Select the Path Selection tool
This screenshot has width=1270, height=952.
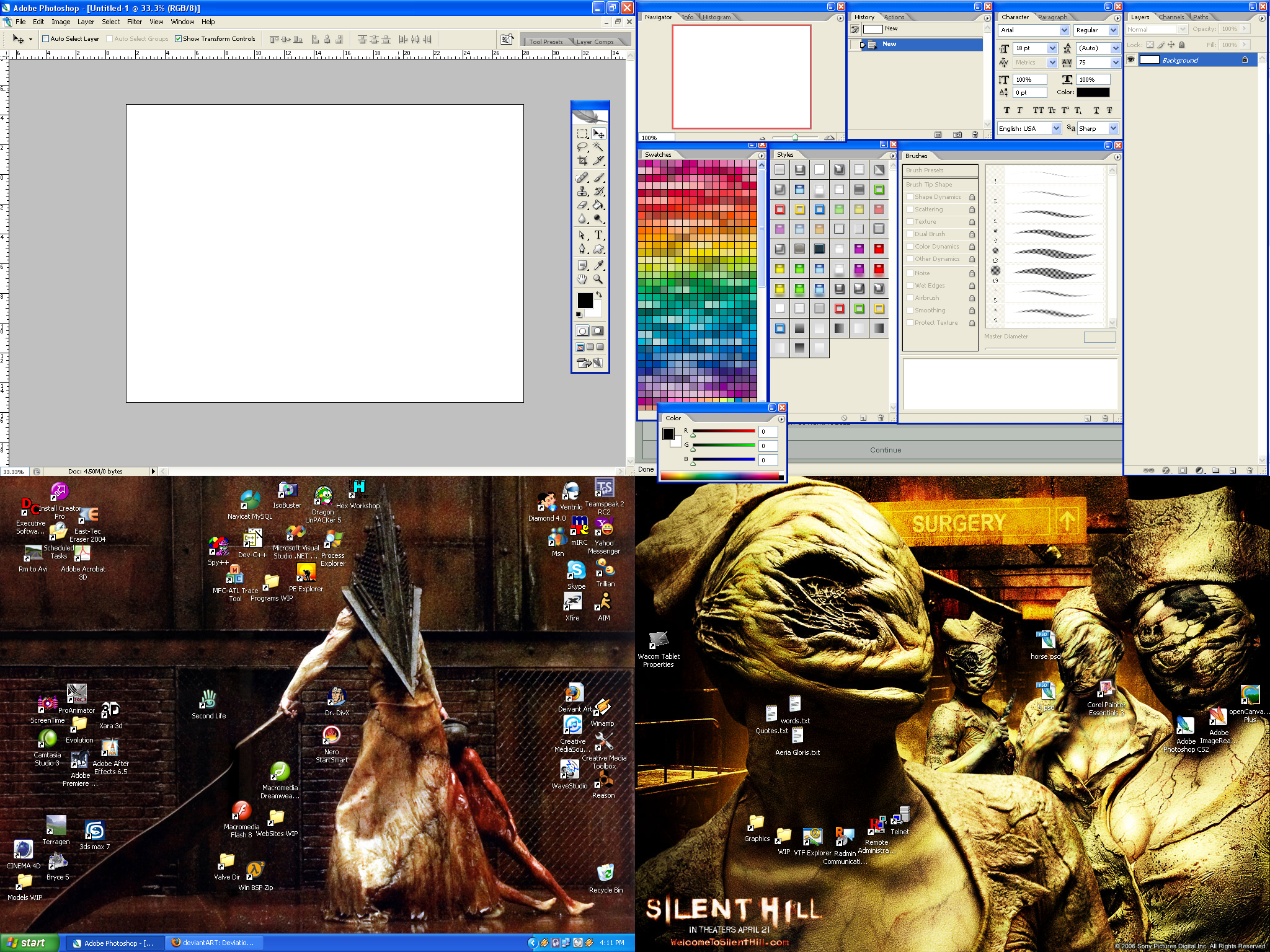point(582,235)
